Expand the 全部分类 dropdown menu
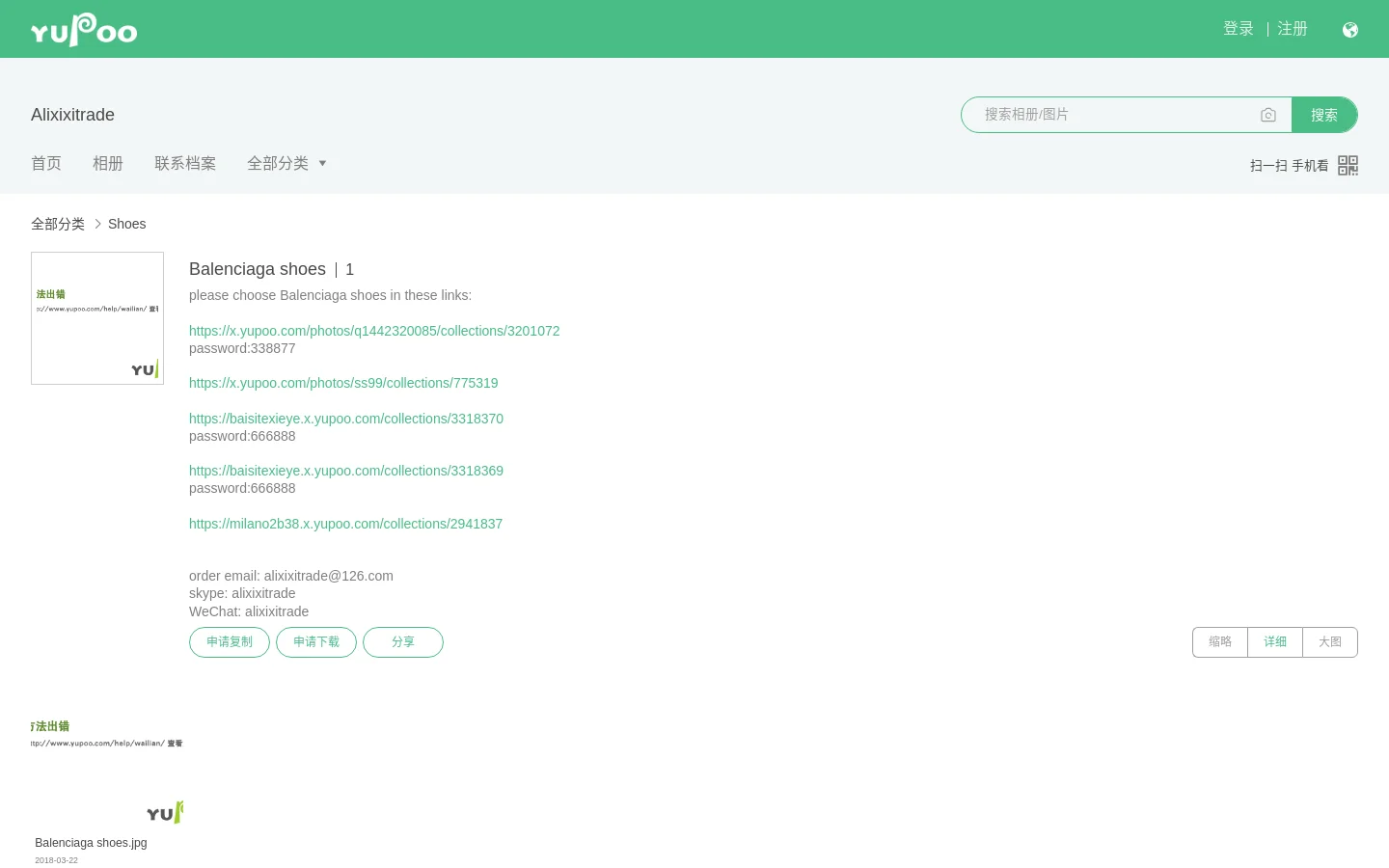 [286, 163]
